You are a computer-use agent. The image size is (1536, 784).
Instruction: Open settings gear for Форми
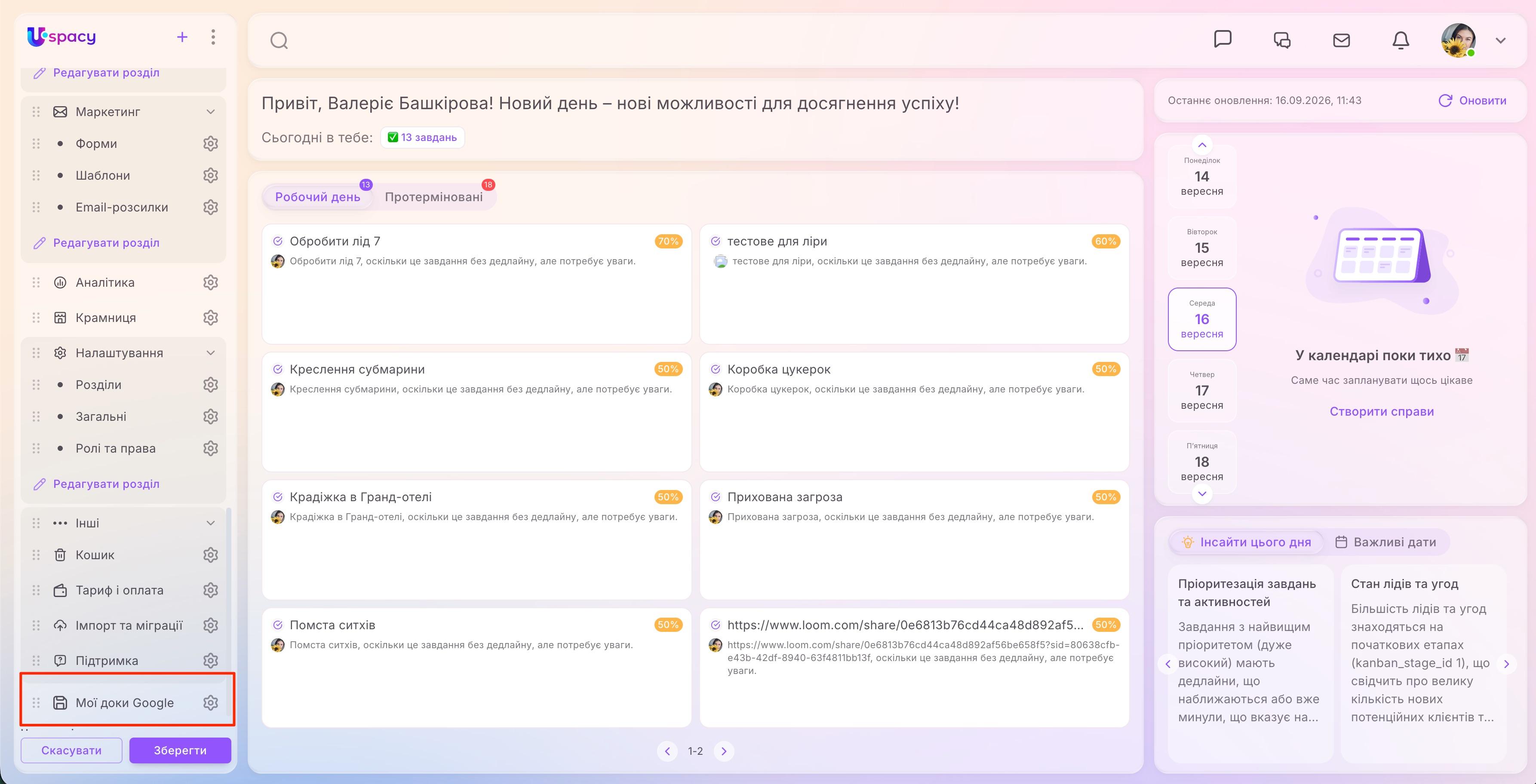coord(210,144)
